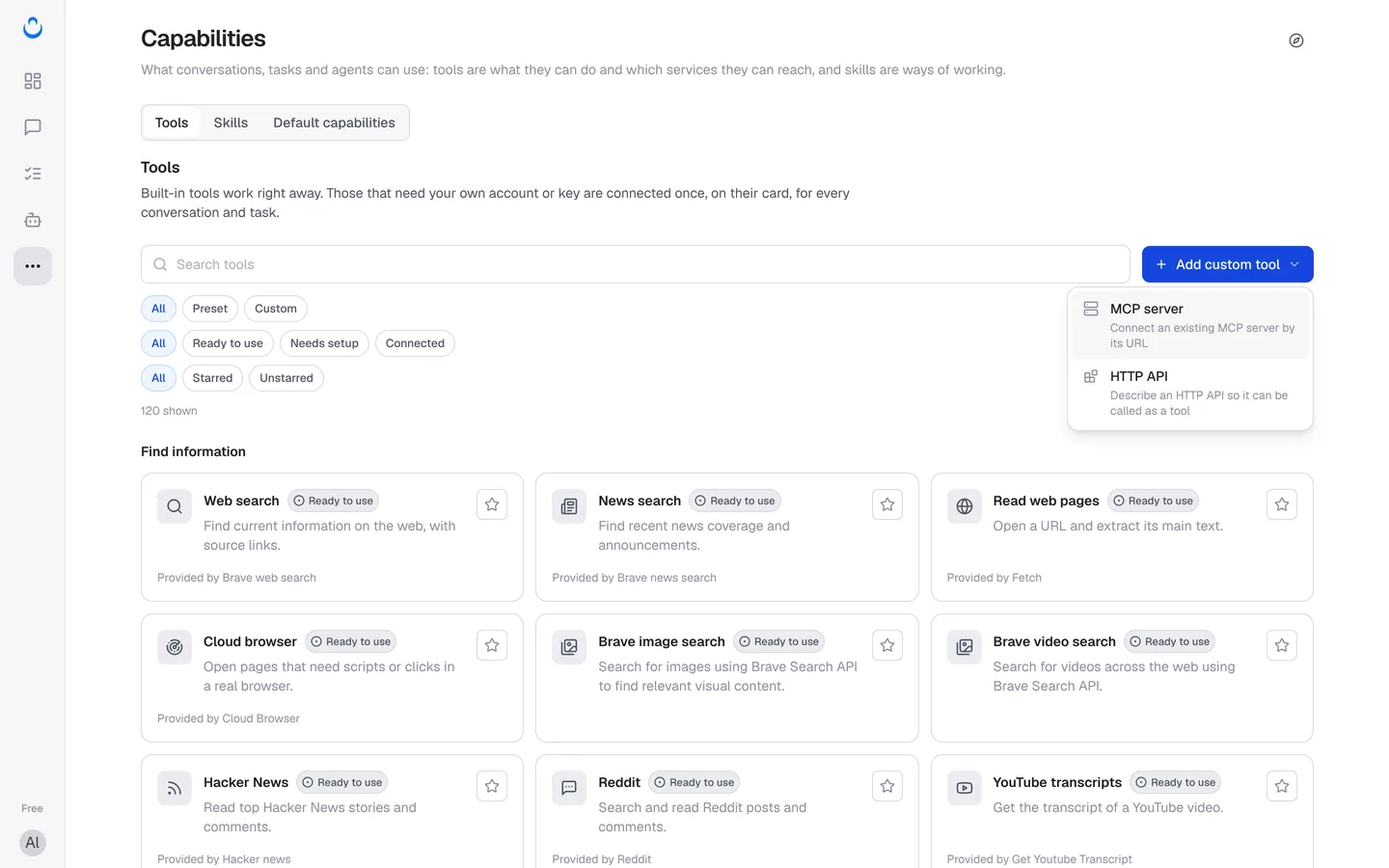
Task: Click the News search tool icon
Action: (x=569, y=506)
